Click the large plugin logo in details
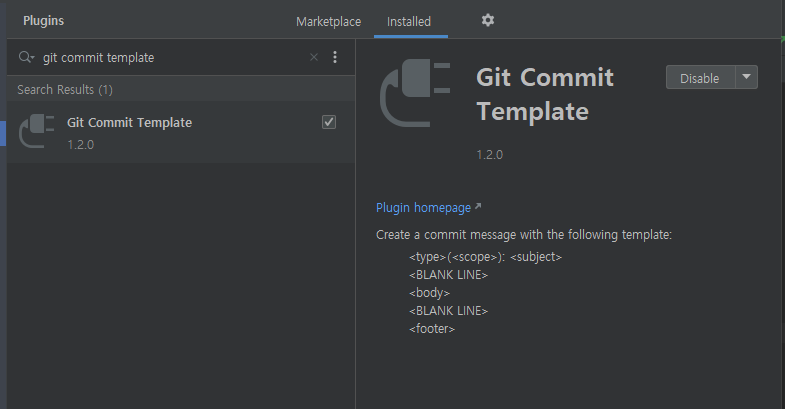The height and width of the screenshot is (409, 785). click(415, 93)
